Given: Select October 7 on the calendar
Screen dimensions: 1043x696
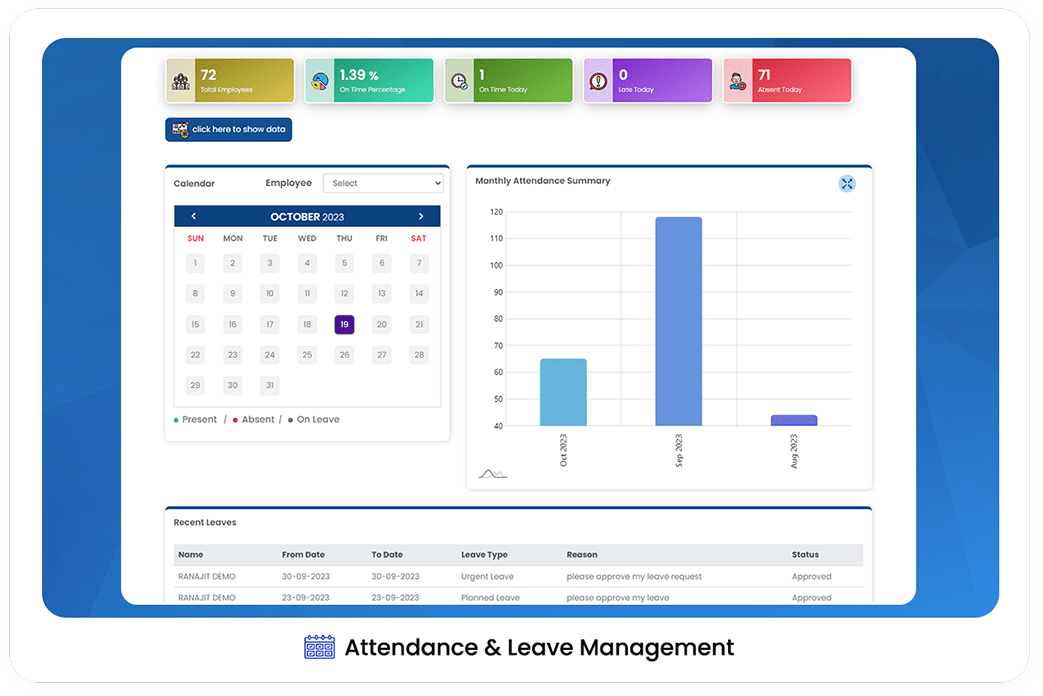Looking at the screenshot, I should (419, 263).
